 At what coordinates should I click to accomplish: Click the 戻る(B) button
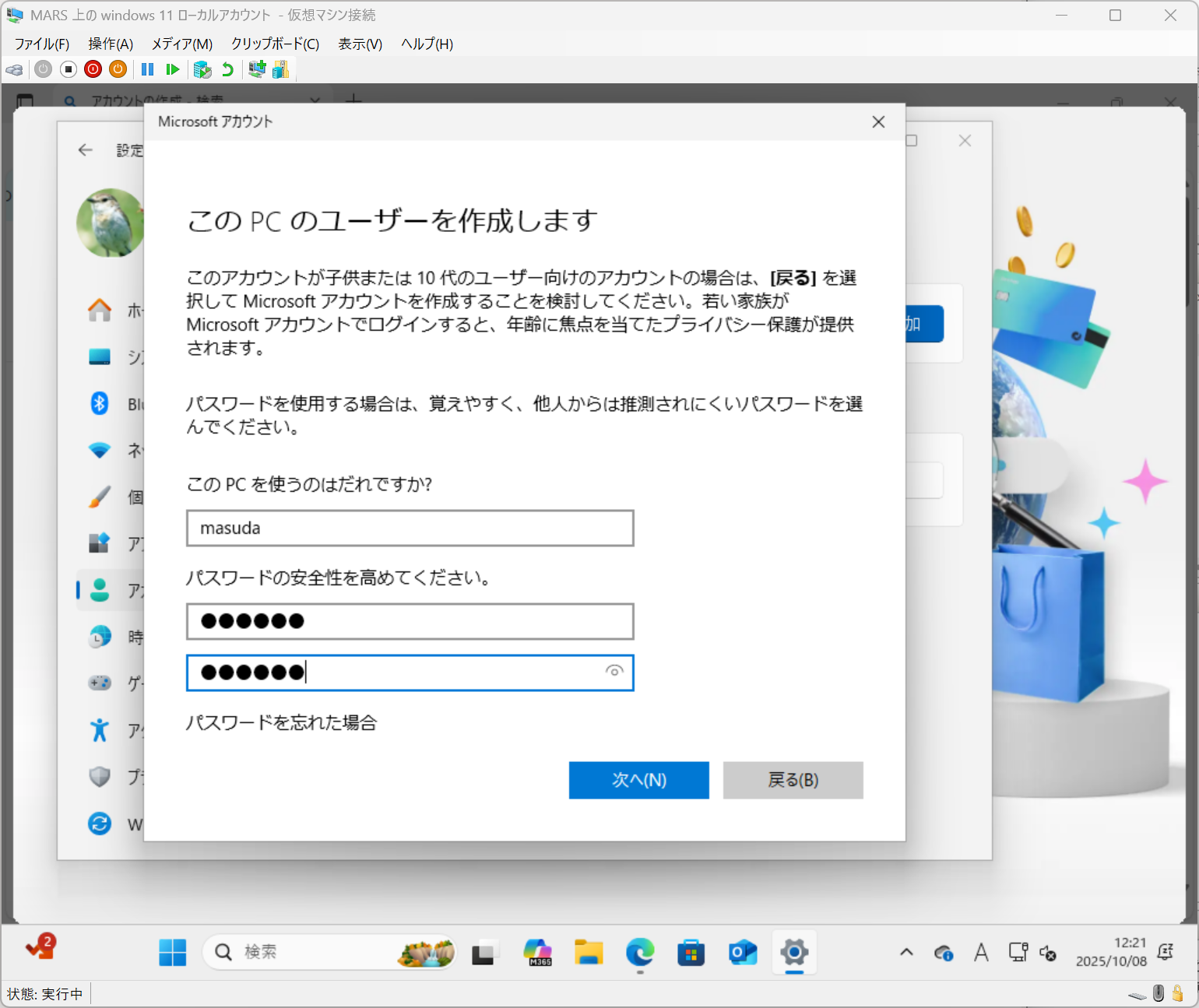point(793,780)
